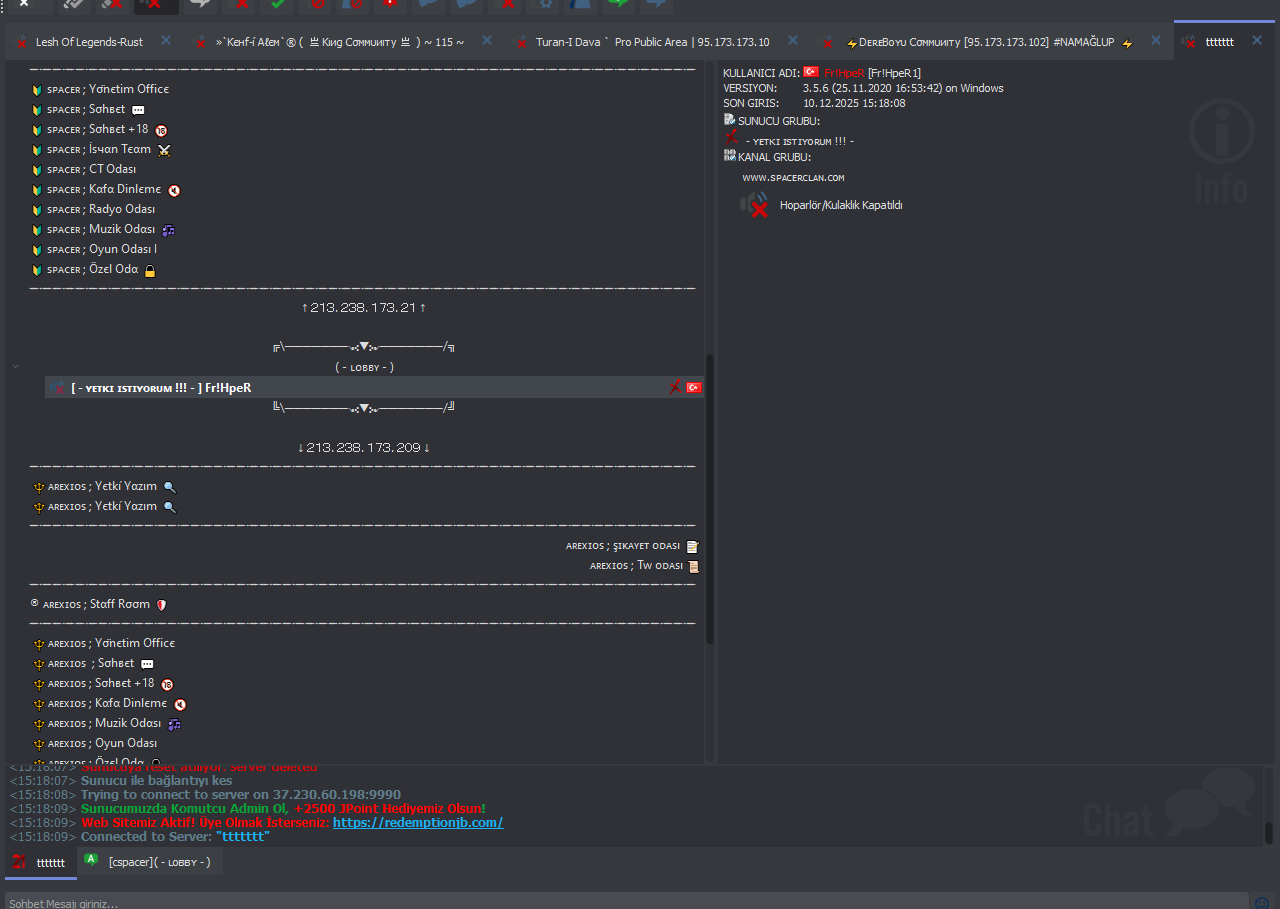Switch to the Lesh Of Legends-Rust tab
Viewport: 1280px width, 909px height.
click(x=89, y=42)
